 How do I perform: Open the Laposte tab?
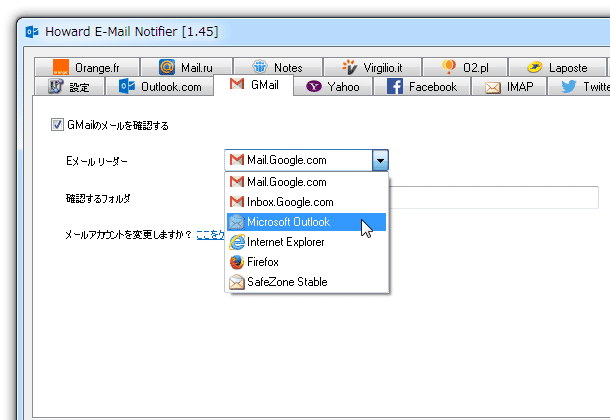click(557, 67)
